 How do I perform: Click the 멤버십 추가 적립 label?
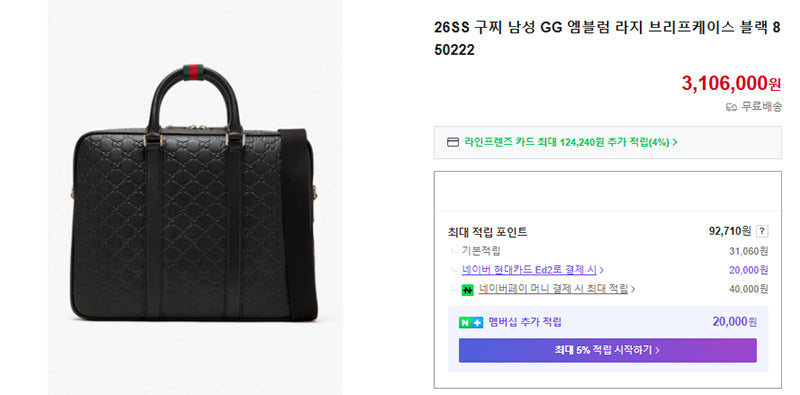pos(524,323)
